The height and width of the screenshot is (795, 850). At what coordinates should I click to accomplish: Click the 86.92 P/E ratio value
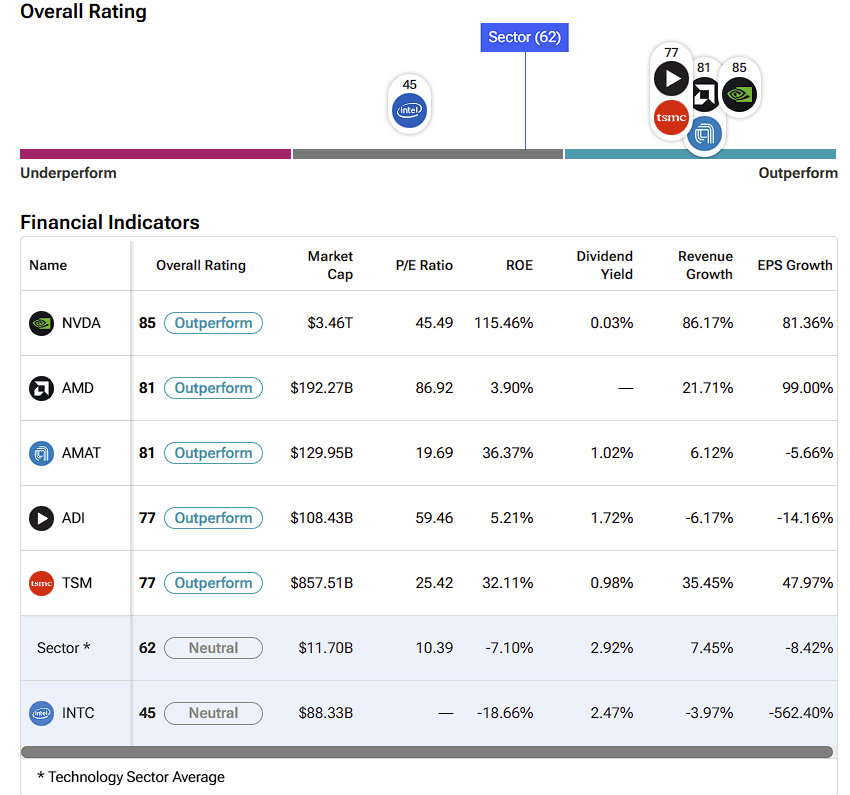click(434, 388)
